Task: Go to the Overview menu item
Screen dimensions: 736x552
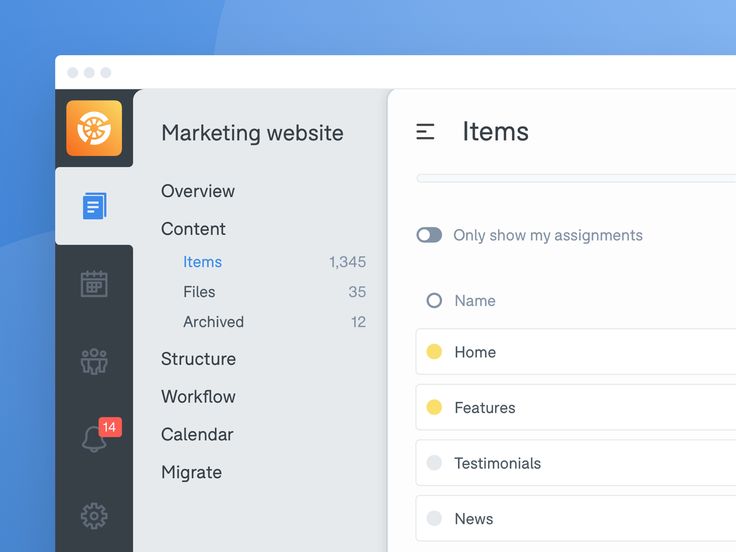Action: (x=198, y=191)
